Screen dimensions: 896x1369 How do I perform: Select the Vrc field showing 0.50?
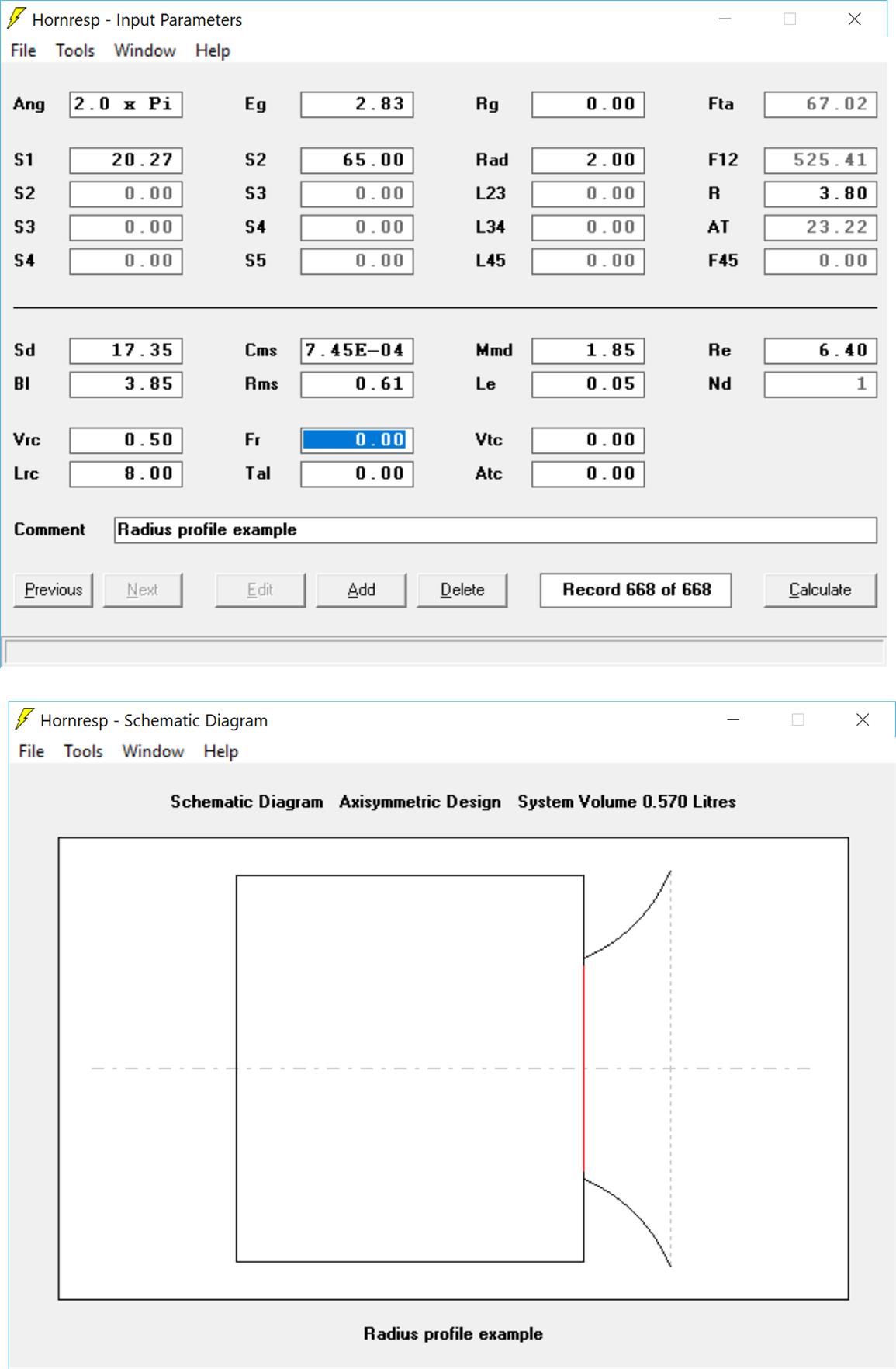(126, 440)
